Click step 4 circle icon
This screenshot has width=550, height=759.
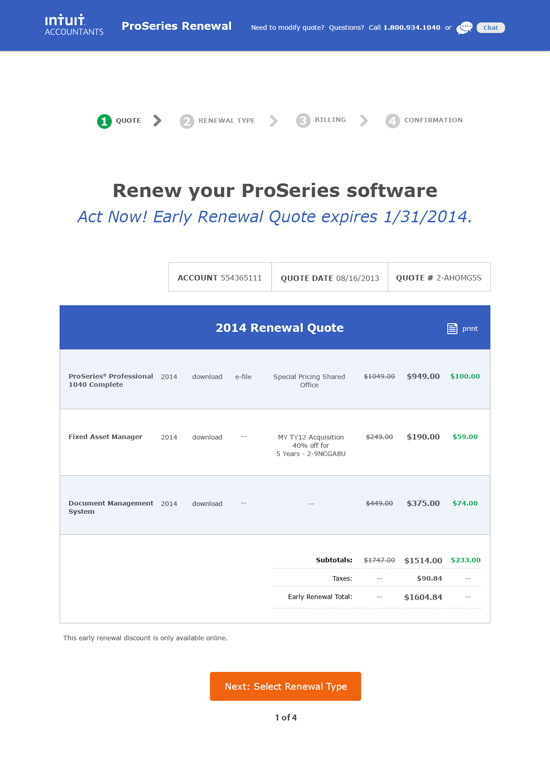[x=393, y=121]
